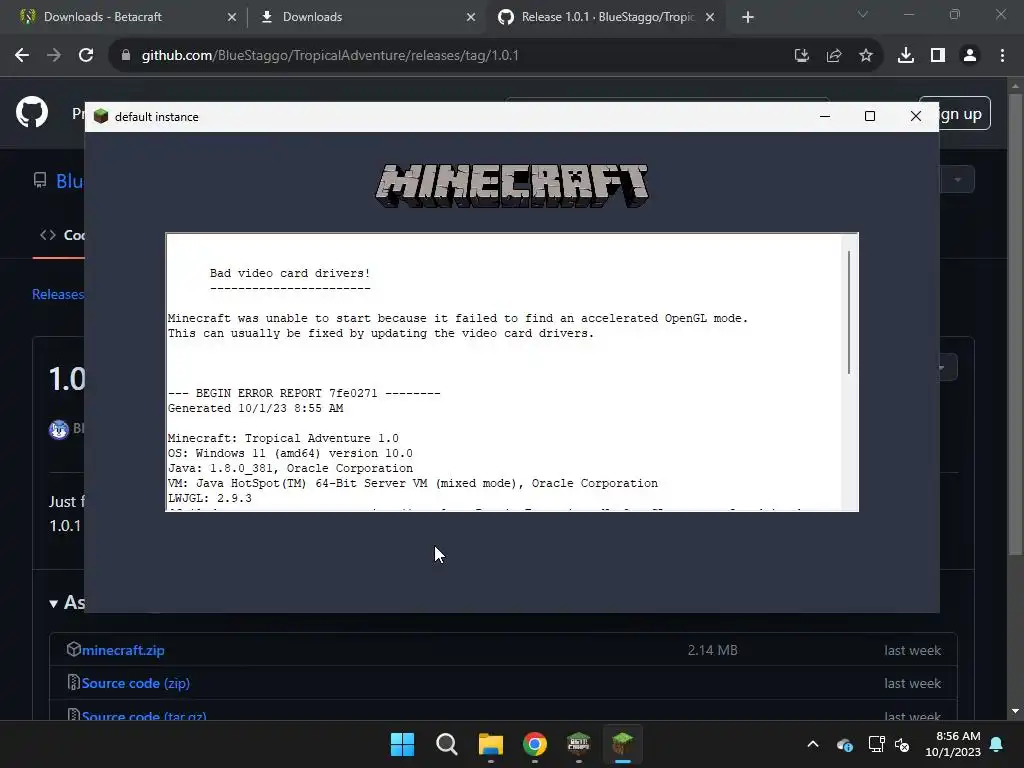Maximize the default instance window
Image resolution: width=1024 pixels, height=768 pixels.
pos(870,116)
